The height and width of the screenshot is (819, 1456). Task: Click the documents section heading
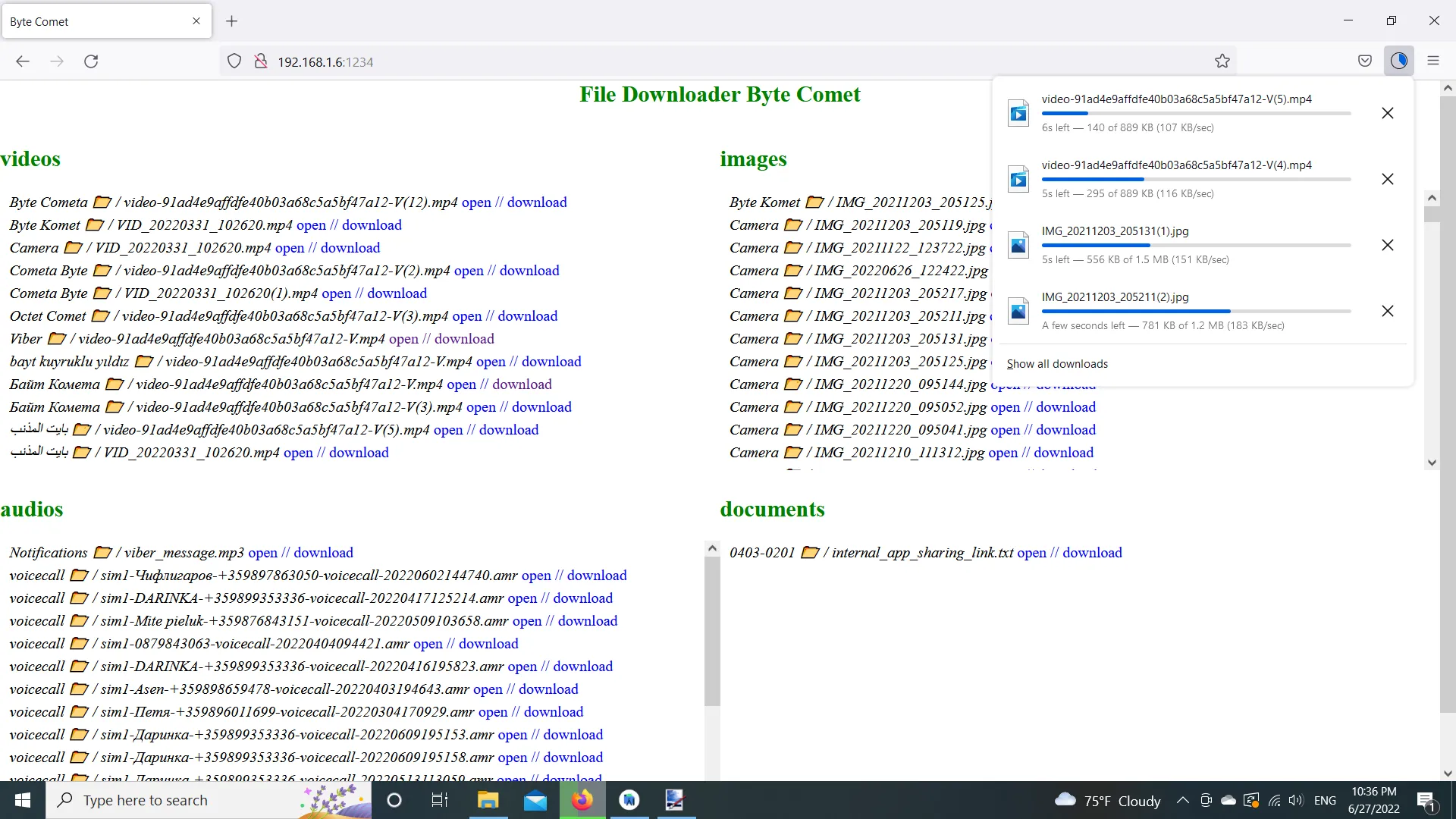(772, 509)
